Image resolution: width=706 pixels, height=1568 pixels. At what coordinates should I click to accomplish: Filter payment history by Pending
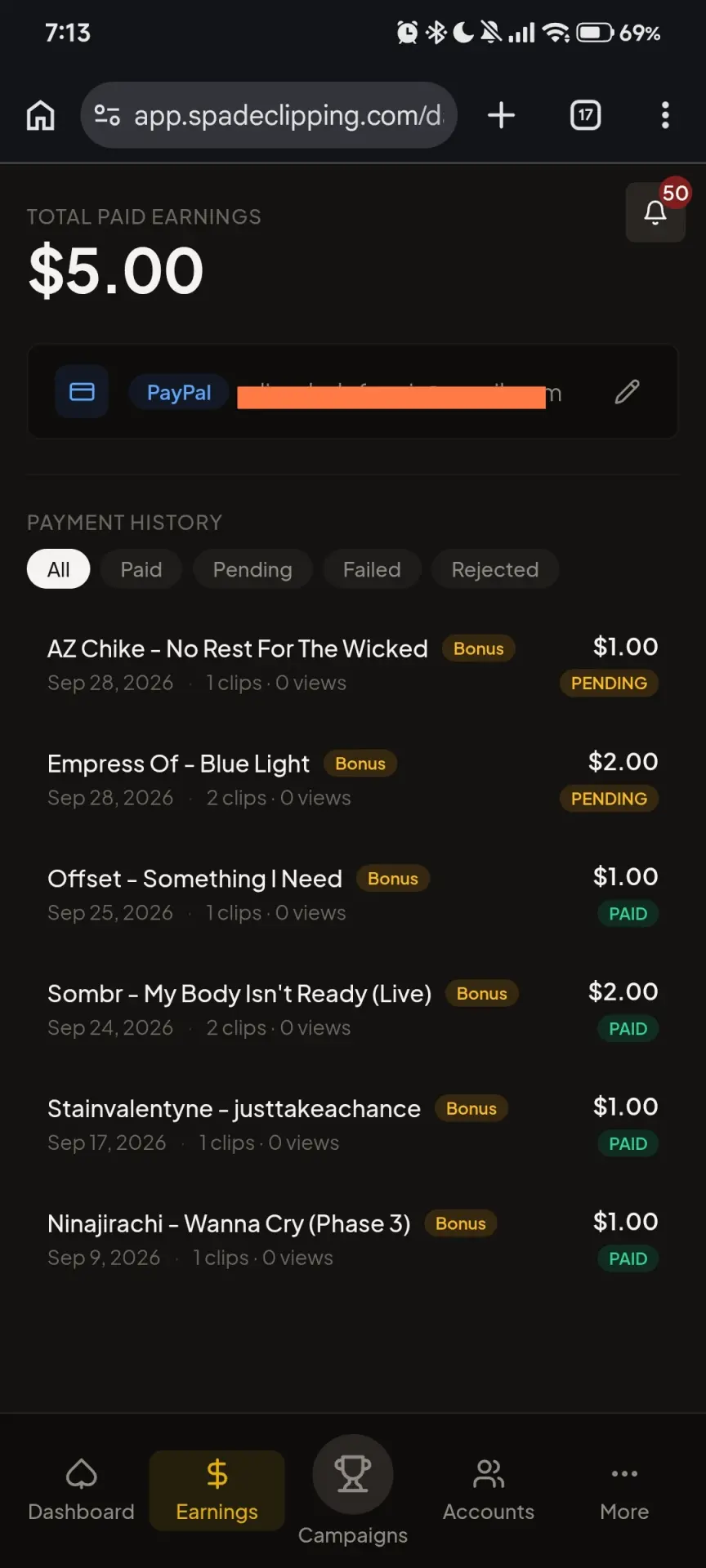coord(252,569)
